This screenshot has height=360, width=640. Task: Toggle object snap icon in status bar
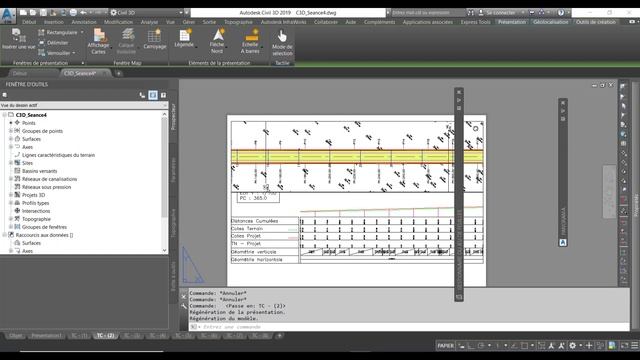524,346
